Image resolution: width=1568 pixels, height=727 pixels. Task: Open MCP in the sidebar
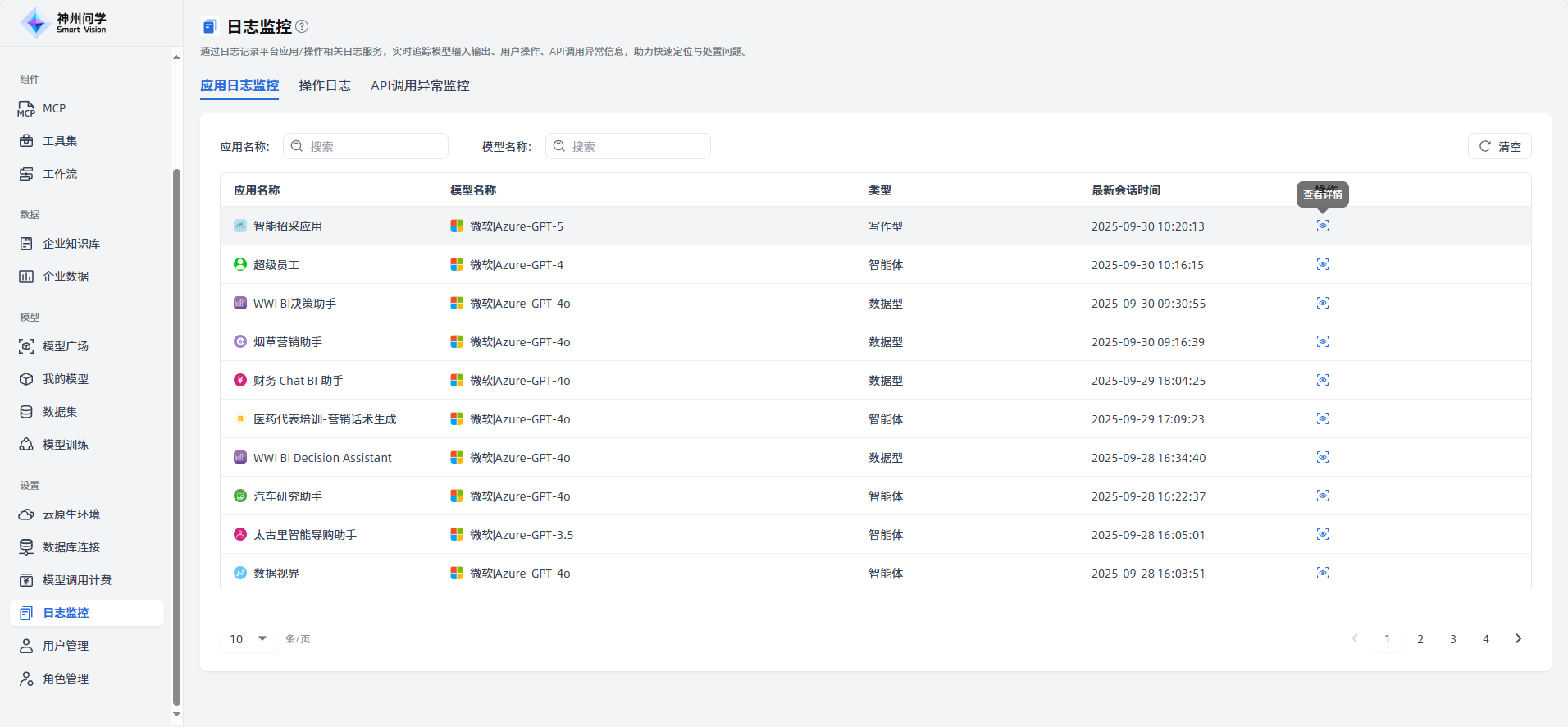54,108
